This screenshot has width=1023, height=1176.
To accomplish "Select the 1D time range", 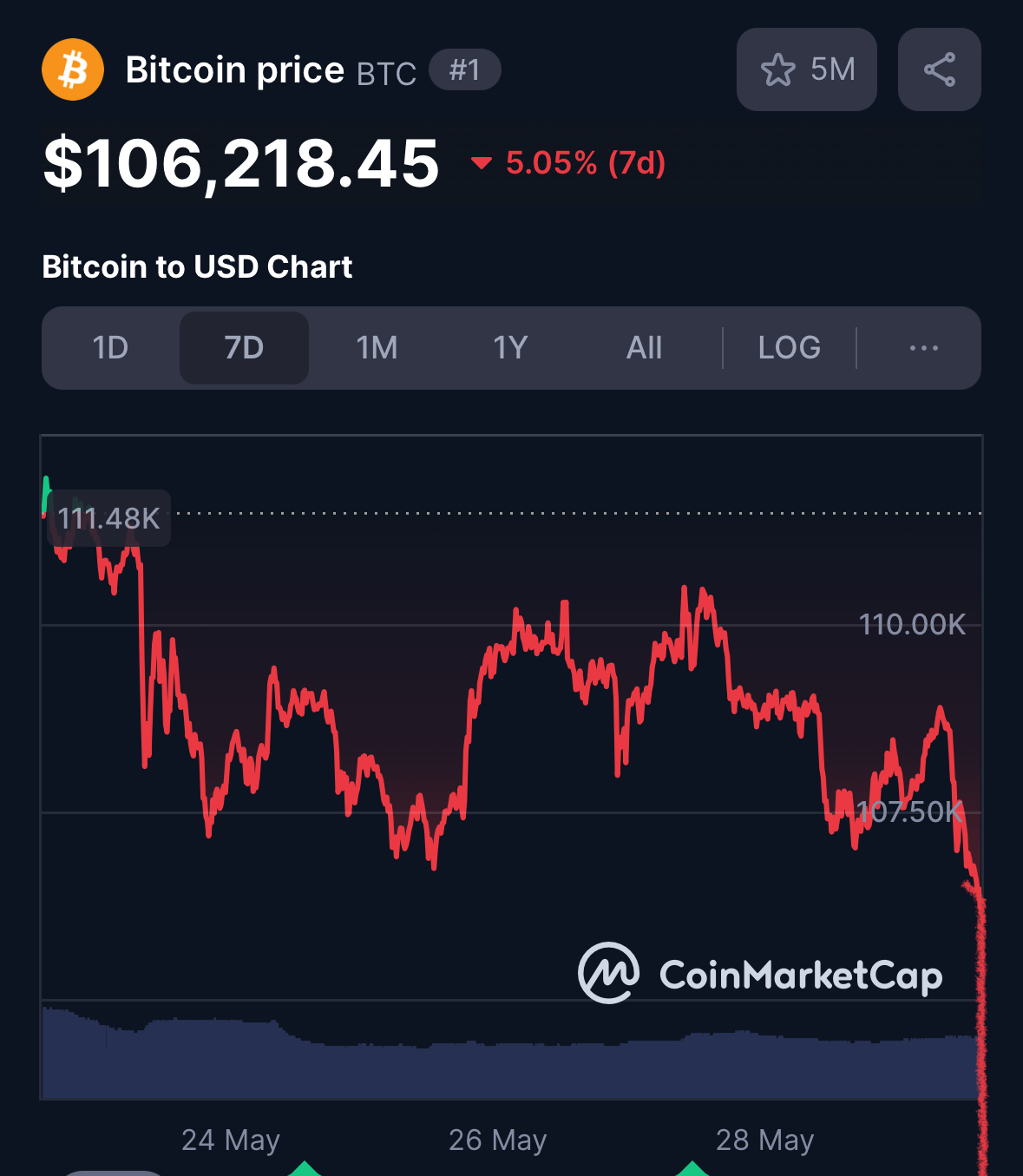I will [x=110, y=348].
